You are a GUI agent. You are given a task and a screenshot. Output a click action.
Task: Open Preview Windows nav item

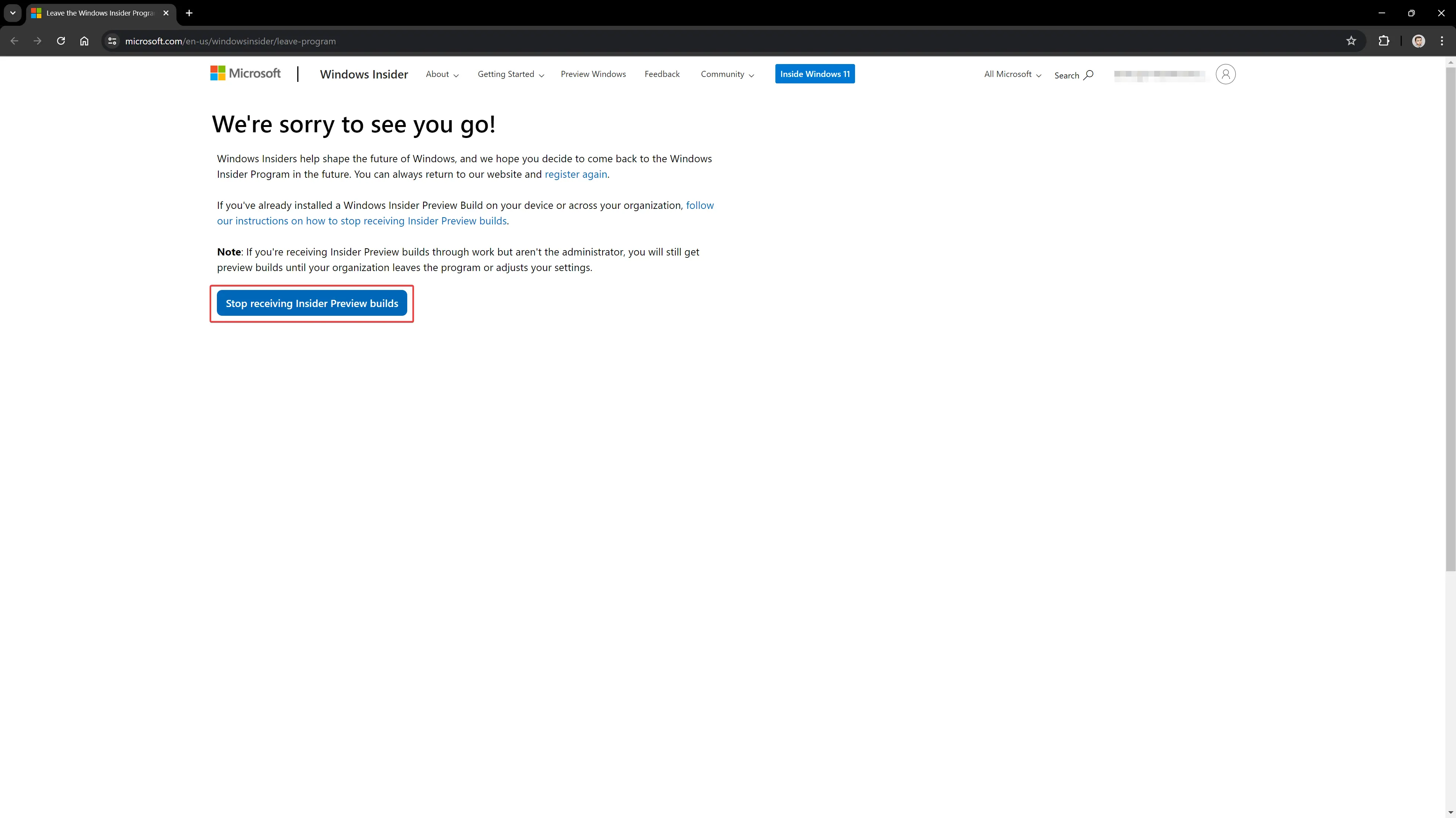593,74
